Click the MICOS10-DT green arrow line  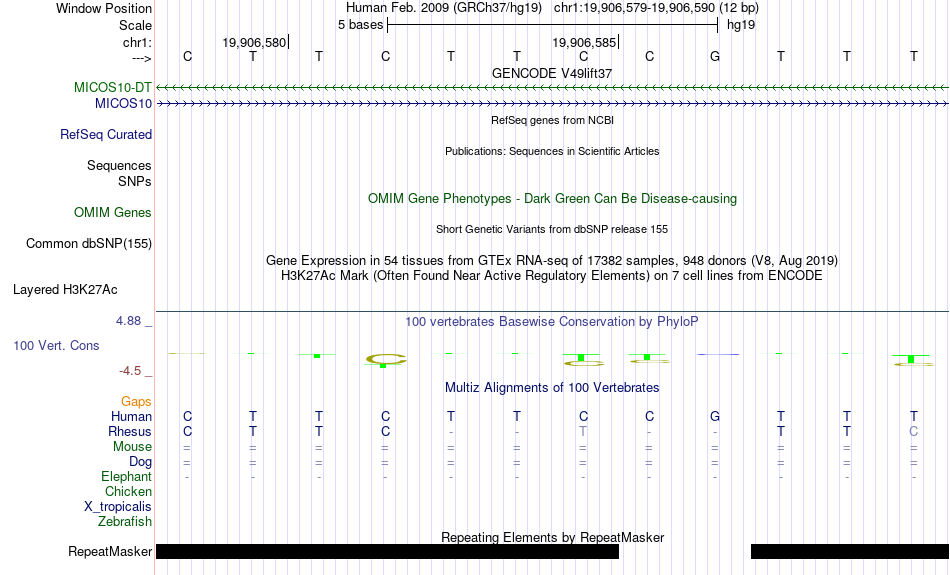coord(553,88)
